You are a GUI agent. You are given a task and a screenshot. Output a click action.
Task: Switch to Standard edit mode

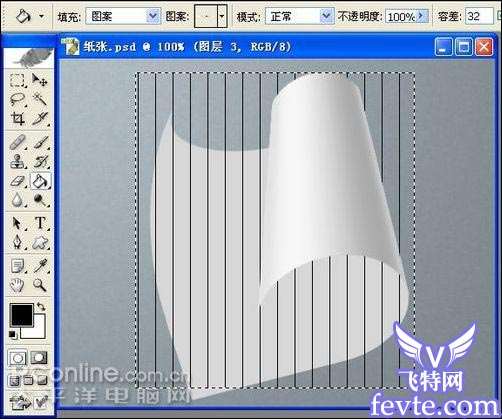click(x=18, y=358)
